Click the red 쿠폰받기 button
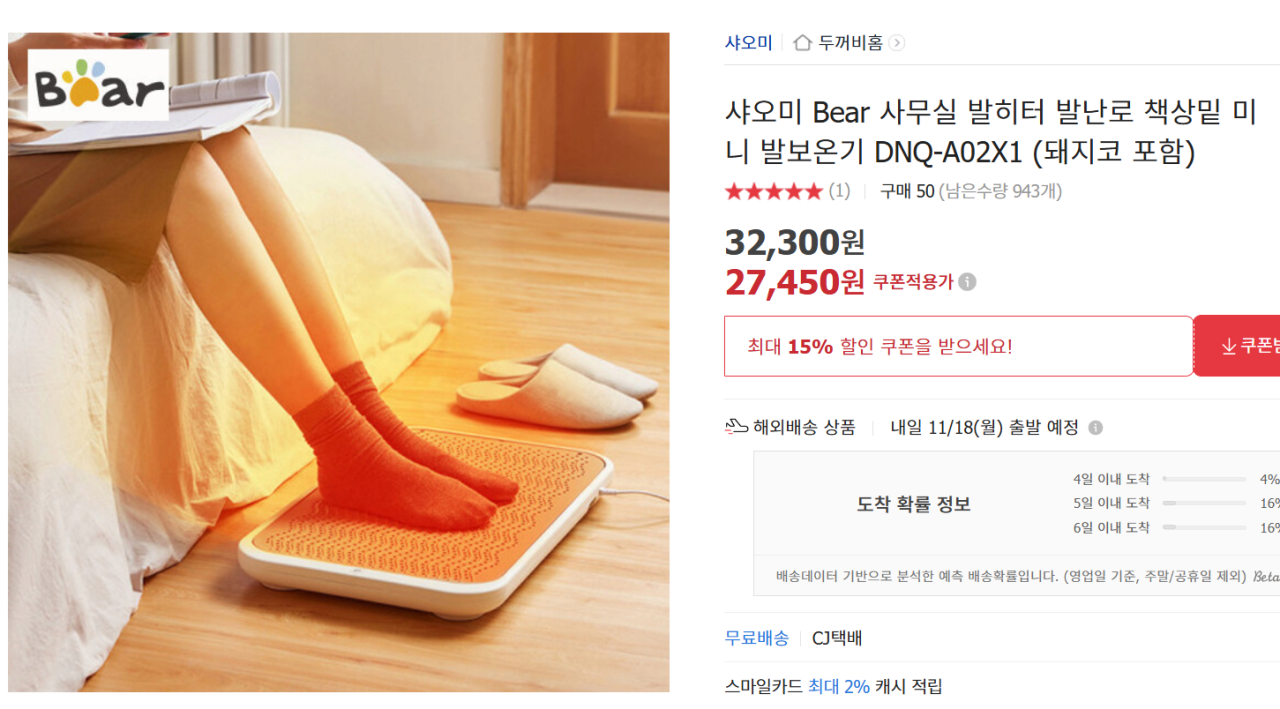This screenshot has height=709, width=1280. pyautogui.click(x=1237, y=346)
